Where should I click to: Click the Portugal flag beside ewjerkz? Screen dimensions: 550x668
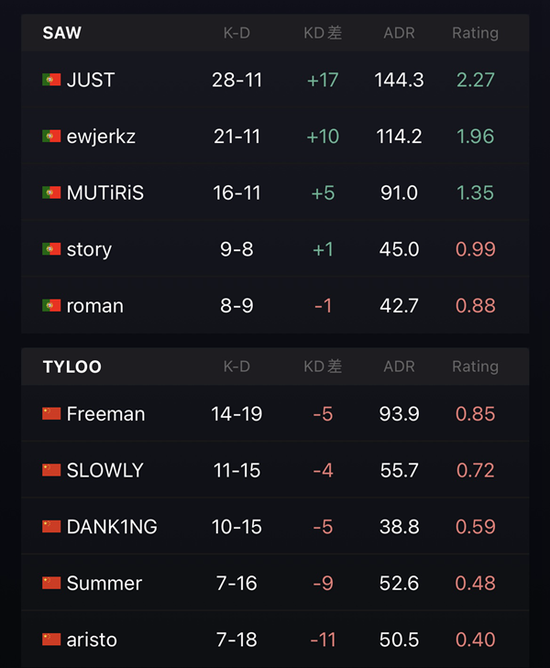click(x=51, y=136)
